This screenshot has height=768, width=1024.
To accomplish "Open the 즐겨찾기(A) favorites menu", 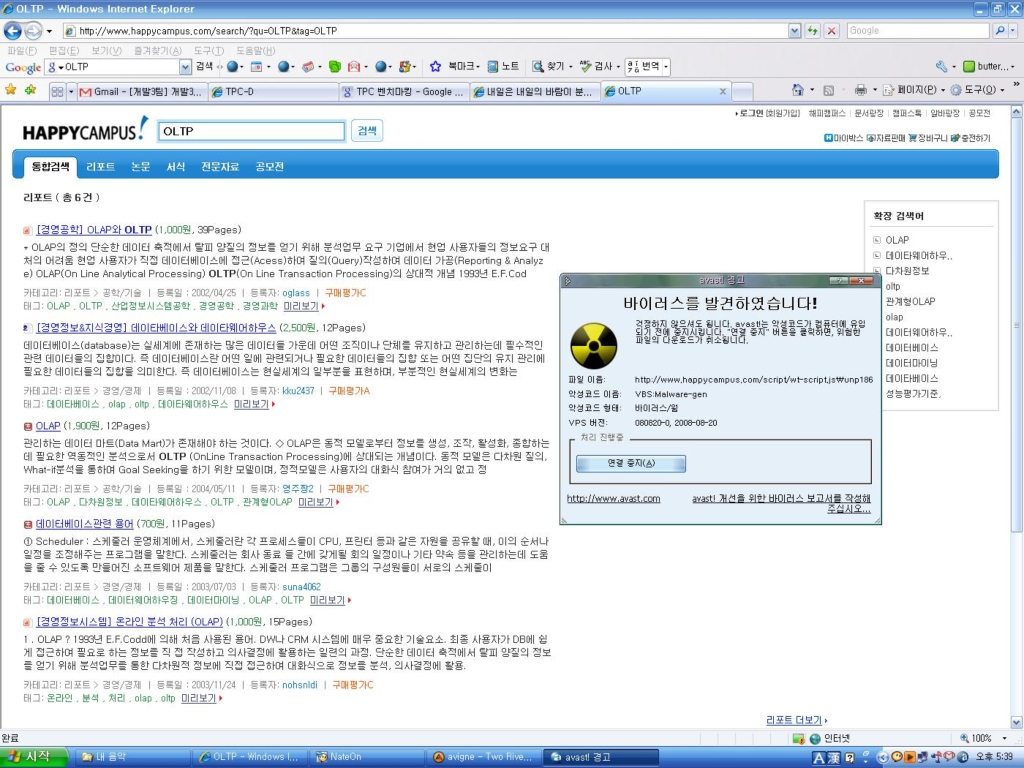I will point(157,50).
